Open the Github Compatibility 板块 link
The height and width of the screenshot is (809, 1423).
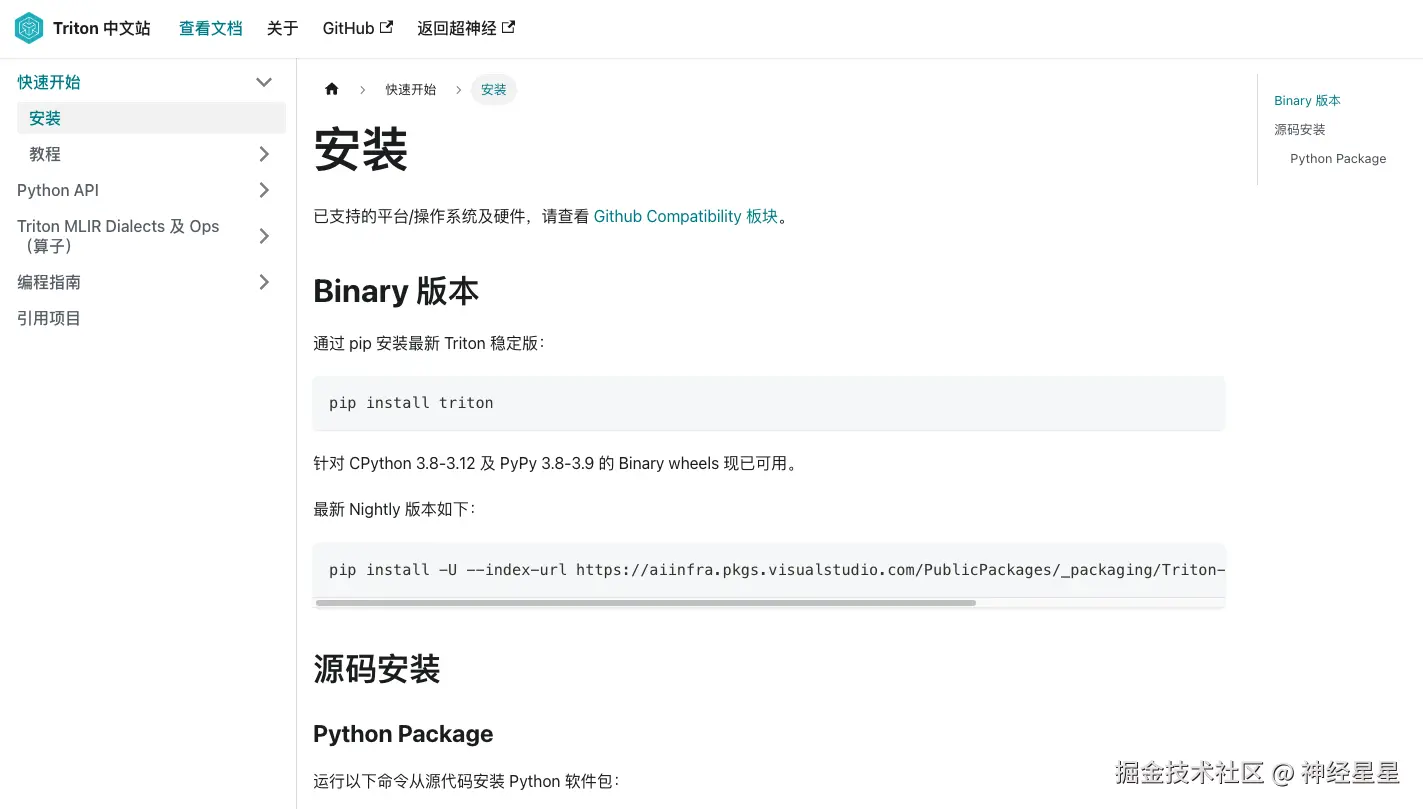[x=687, y=216]
